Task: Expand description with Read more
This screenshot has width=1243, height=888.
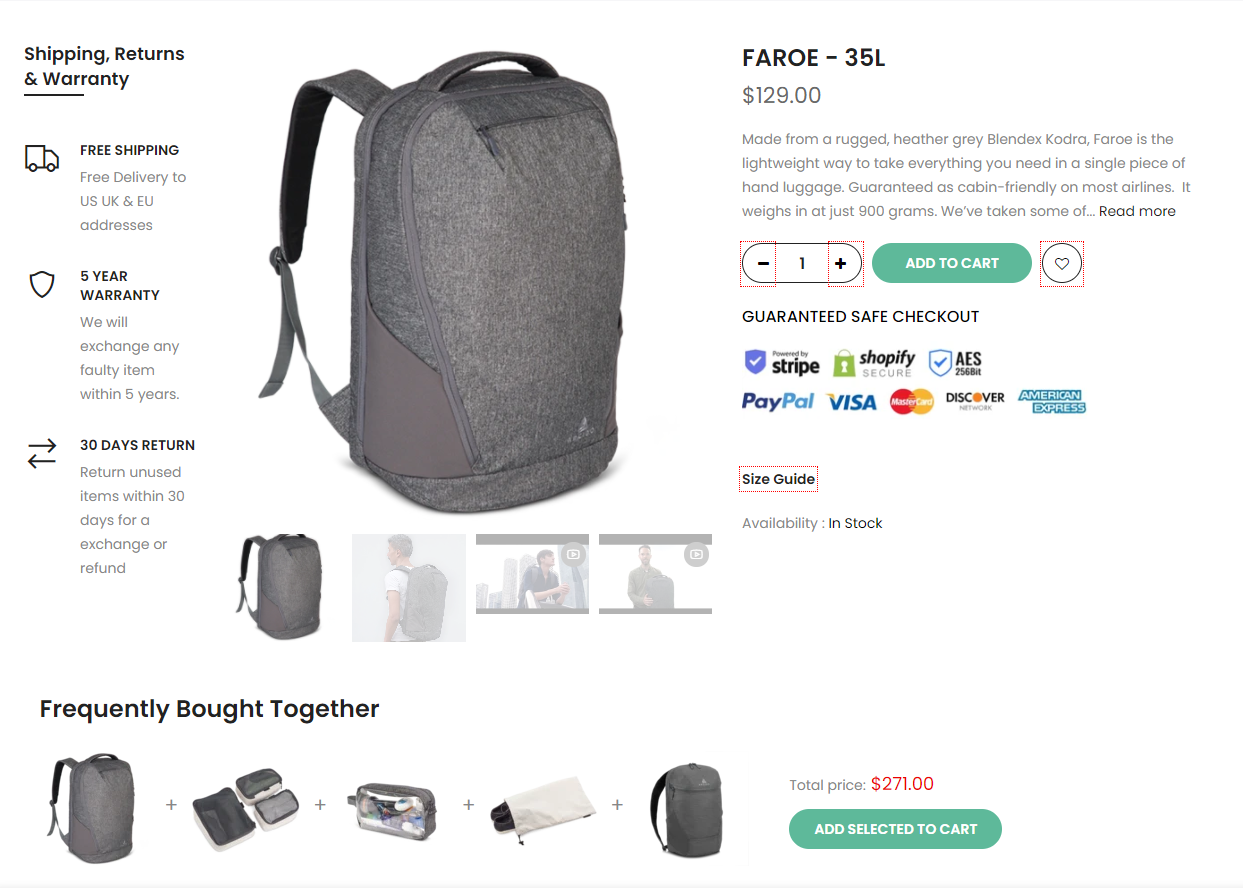Action: [1137, 211]
